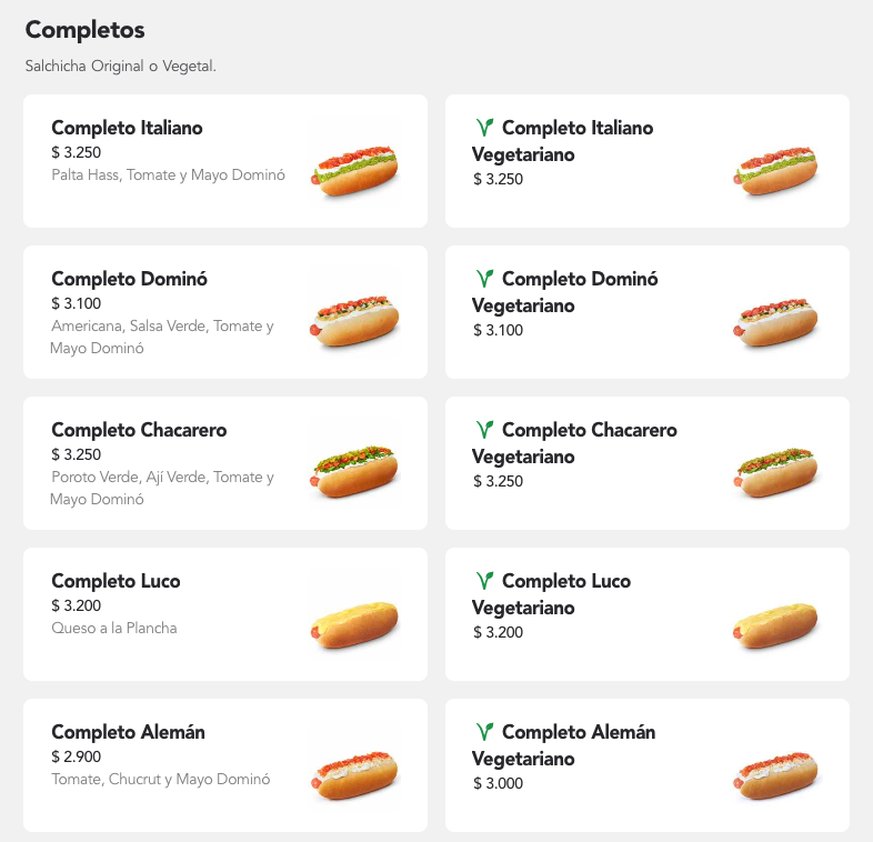873x842 pixels.
Task: Open the Completo Dominó item title
Action: click(x=129, y=278)
